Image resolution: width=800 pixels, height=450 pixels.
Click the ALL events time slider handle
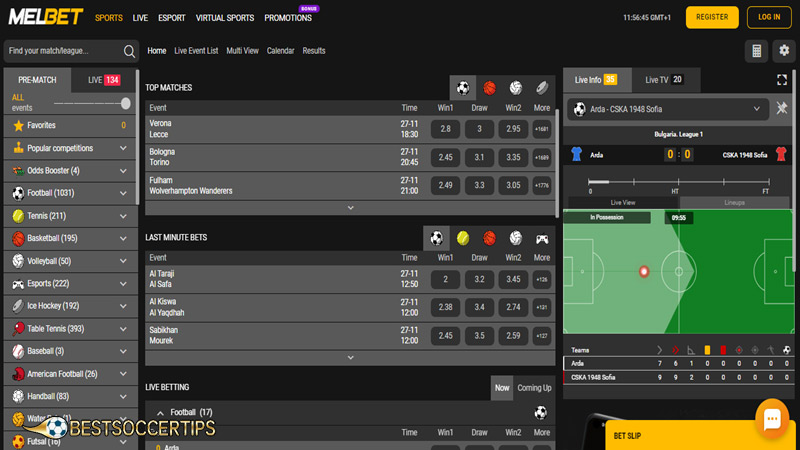[x=126, y=104]
